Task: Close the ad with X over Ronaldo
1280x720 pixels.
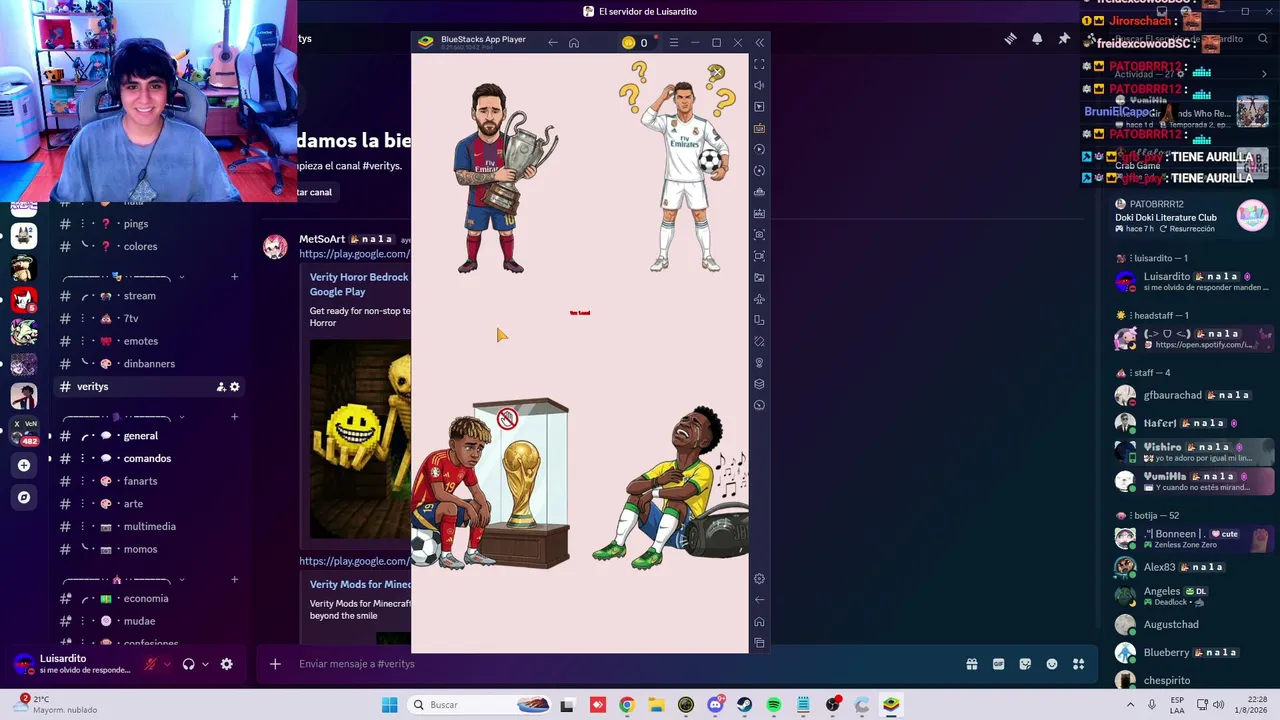Action: [x=716, y=72]
